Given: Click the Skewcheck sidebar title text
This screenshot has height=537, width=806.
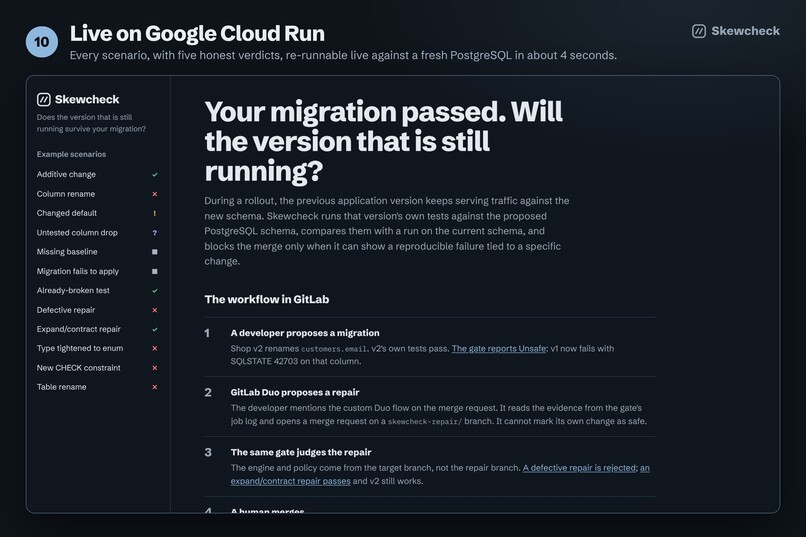Looking at the screenshot, I should 87,100.
